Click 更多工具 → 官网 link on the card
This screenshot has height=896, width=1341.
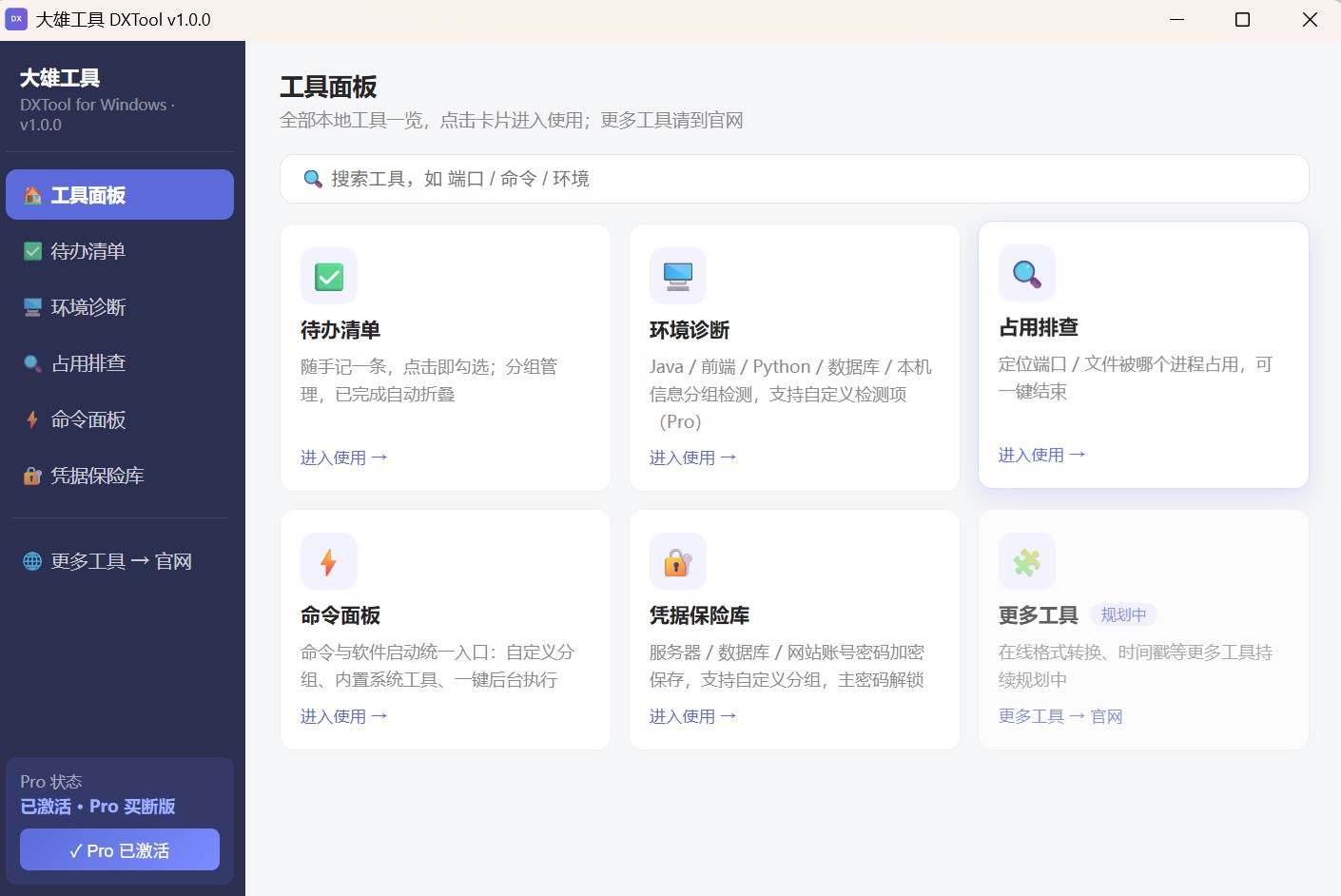[x=1060, y=716]
